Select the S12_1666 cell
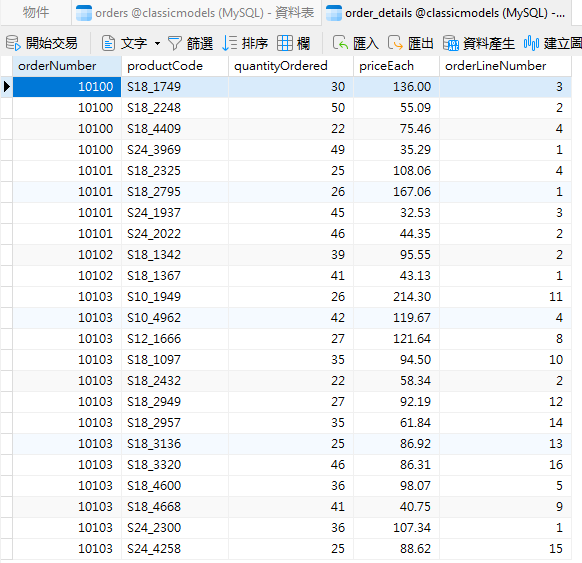This screenshot has height=563, width=582. pyautogui.click(x=175, y=339)
